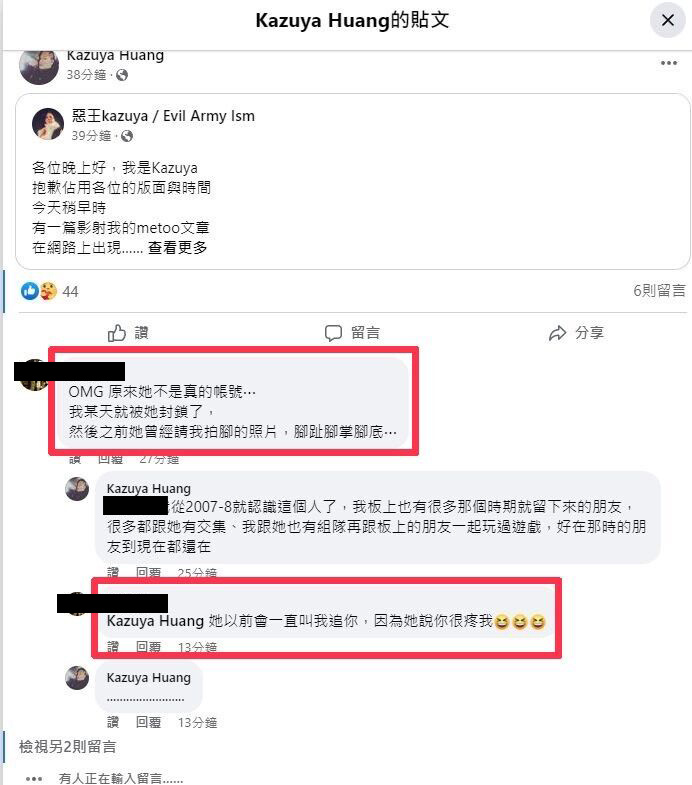Image resolution: width=692 pixels, height=785 pixels.
Task: Expand 檢視另2則留言 to view more comments
Action: click(68, 747)
